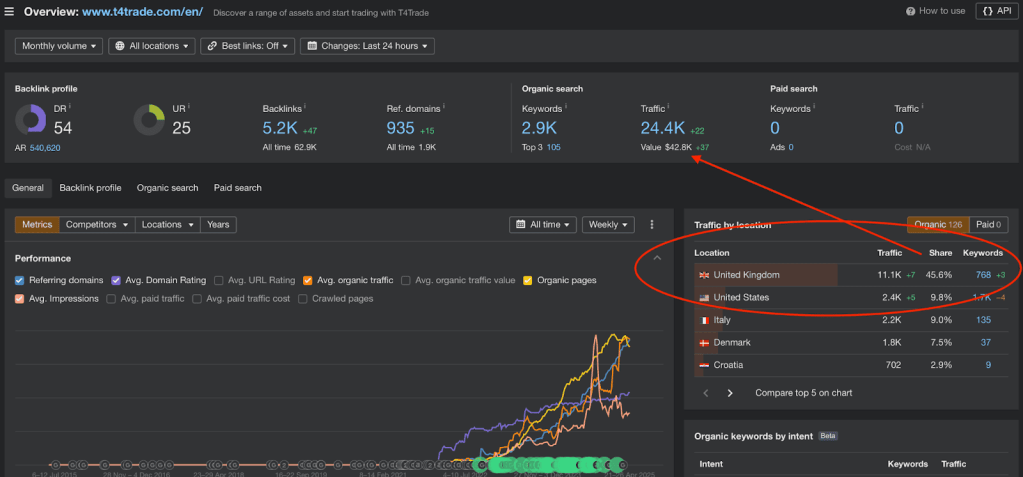
Task: Click the Denmark flag icon
Action: coord(704,343)
